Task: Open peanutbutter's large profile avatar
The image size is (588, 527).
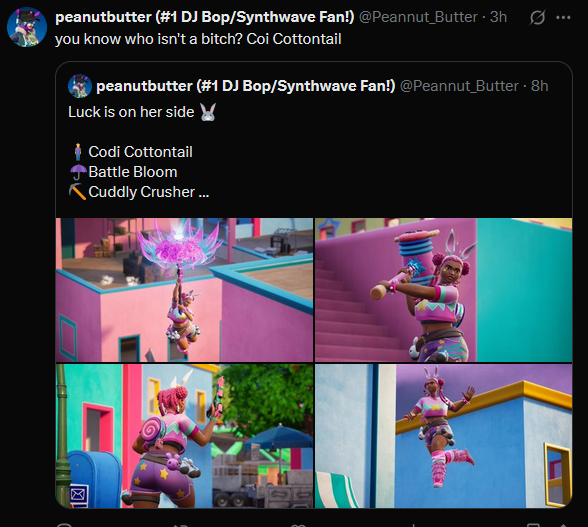Action: (x=27, y=27)
